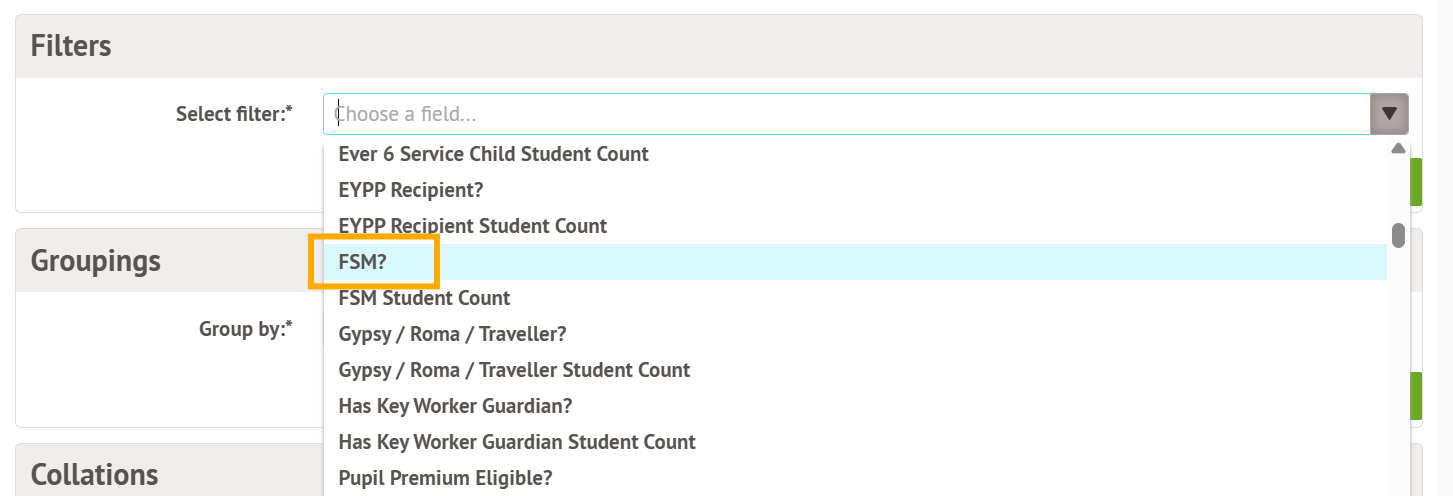This screenshot has height=496, width=1453.
Task: Select 'Gypsy / Roma / Traveller Student Count'
Action: pyautogui.click(x=514, y=370)
